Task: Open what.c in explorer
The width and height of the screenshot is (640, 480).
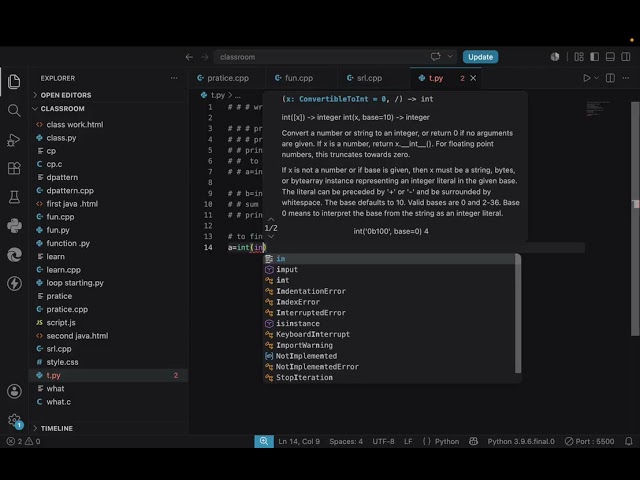Action: [108, 402]
